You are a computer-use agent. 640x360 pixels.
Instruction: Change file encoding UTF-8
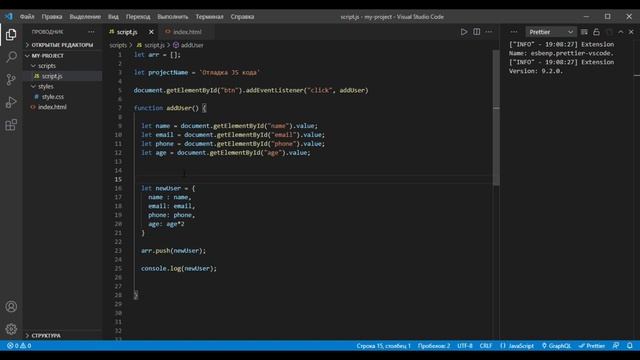coord(464,346)
